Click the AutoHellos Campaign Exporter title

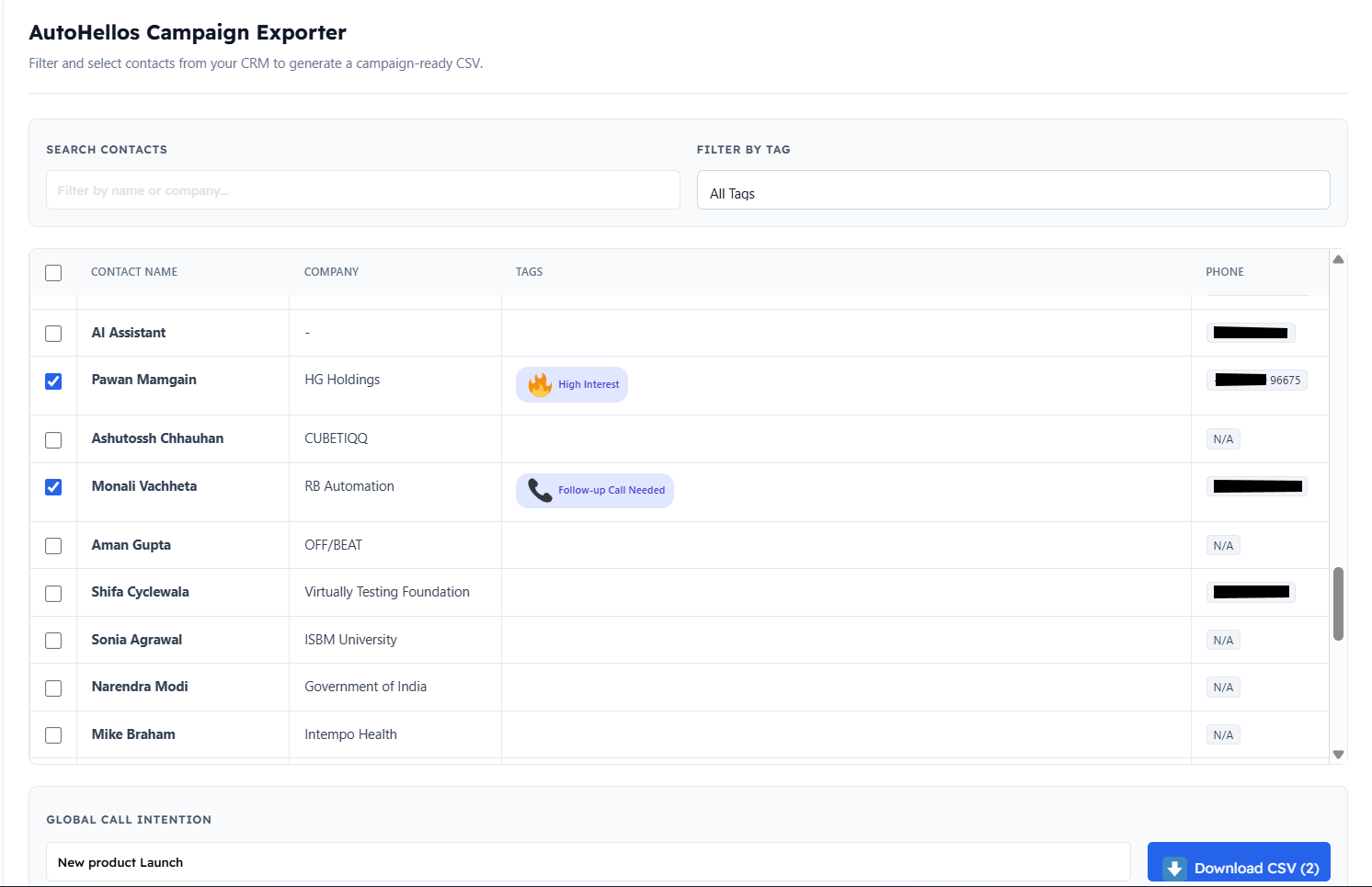point(188,32)
